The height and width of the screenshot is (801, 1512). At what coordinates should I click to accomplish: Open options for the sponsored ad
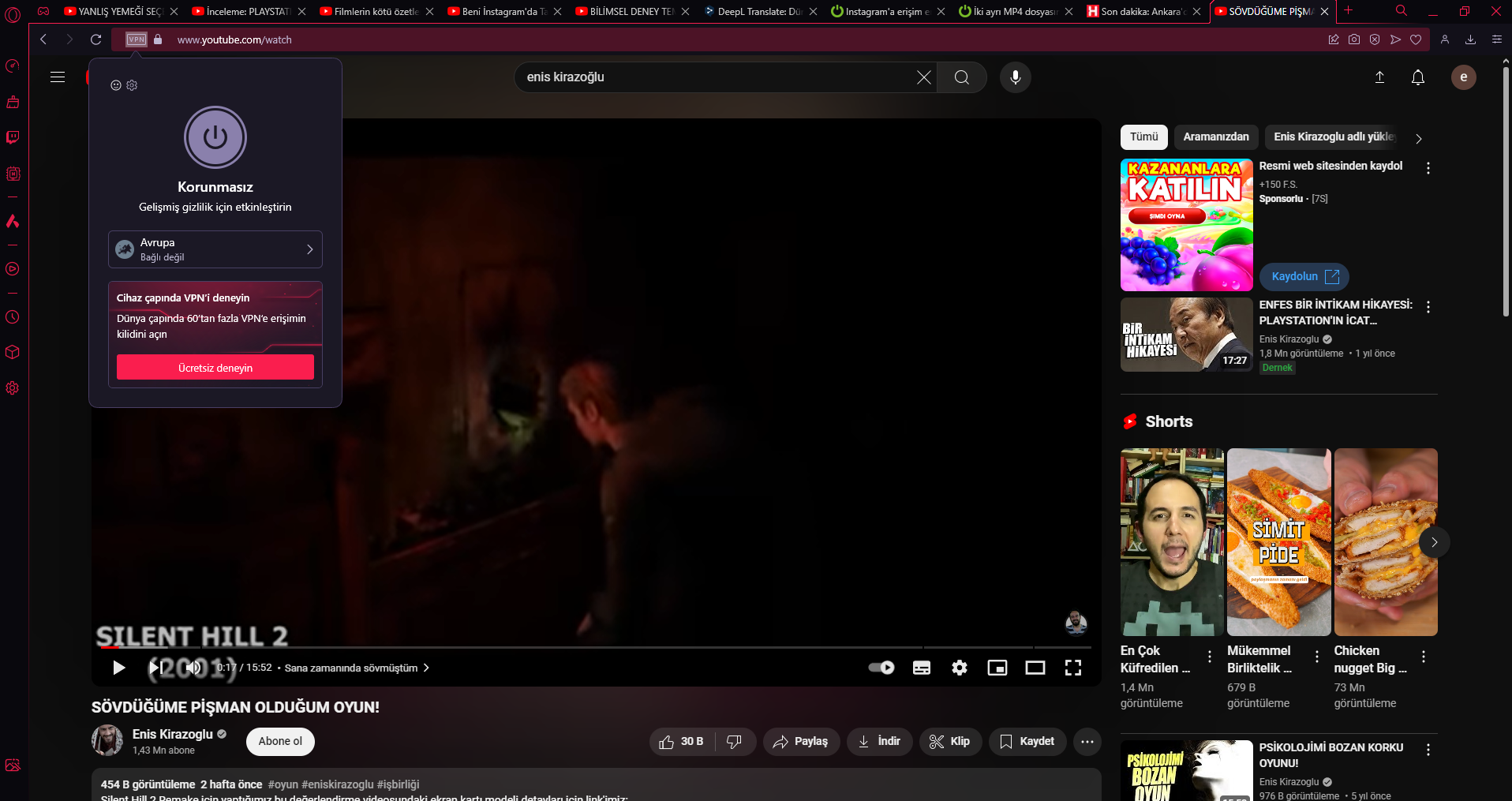(1428, 168)
